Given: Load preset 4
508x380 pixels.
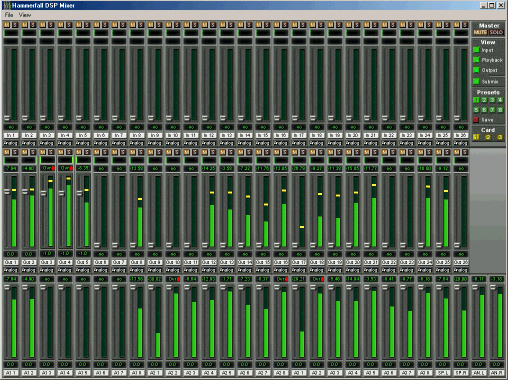Looking at the screenshot, I should pos(500,100).
